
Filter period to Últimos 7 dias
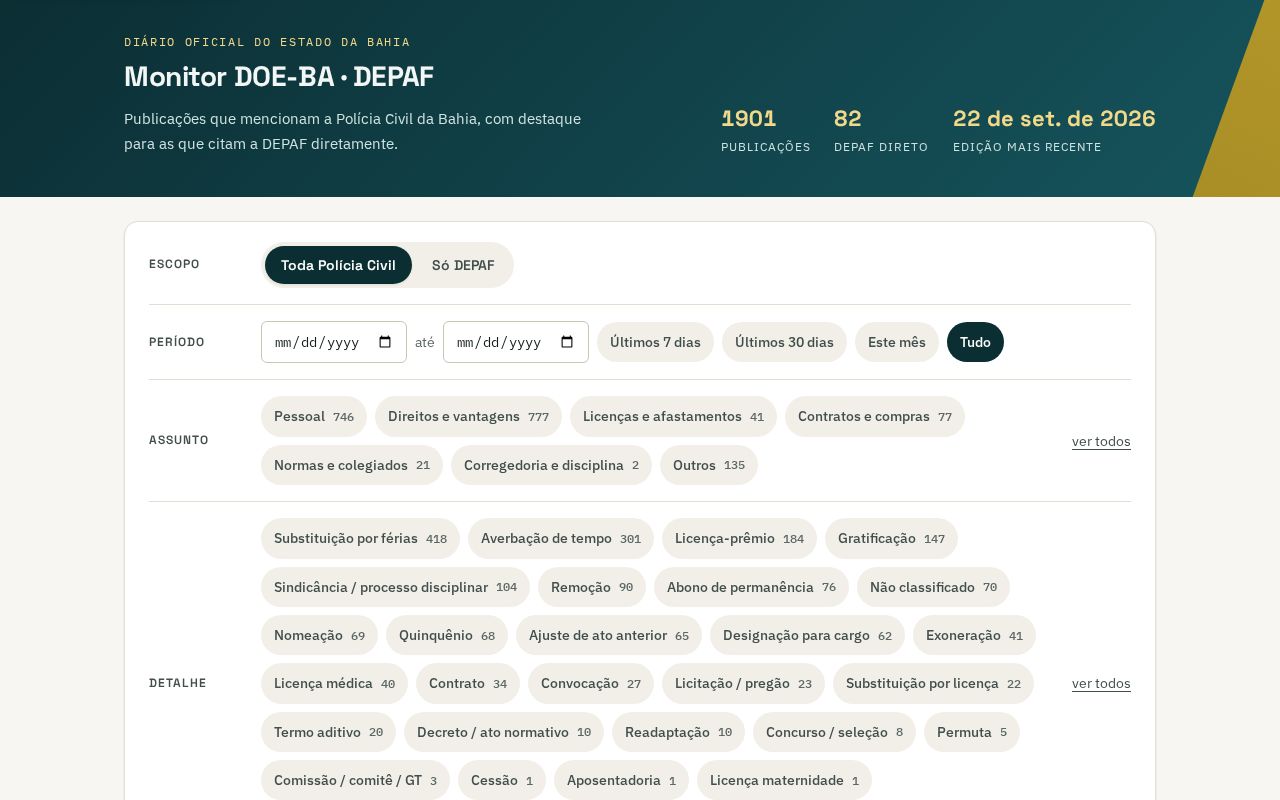tap(655, 342)
